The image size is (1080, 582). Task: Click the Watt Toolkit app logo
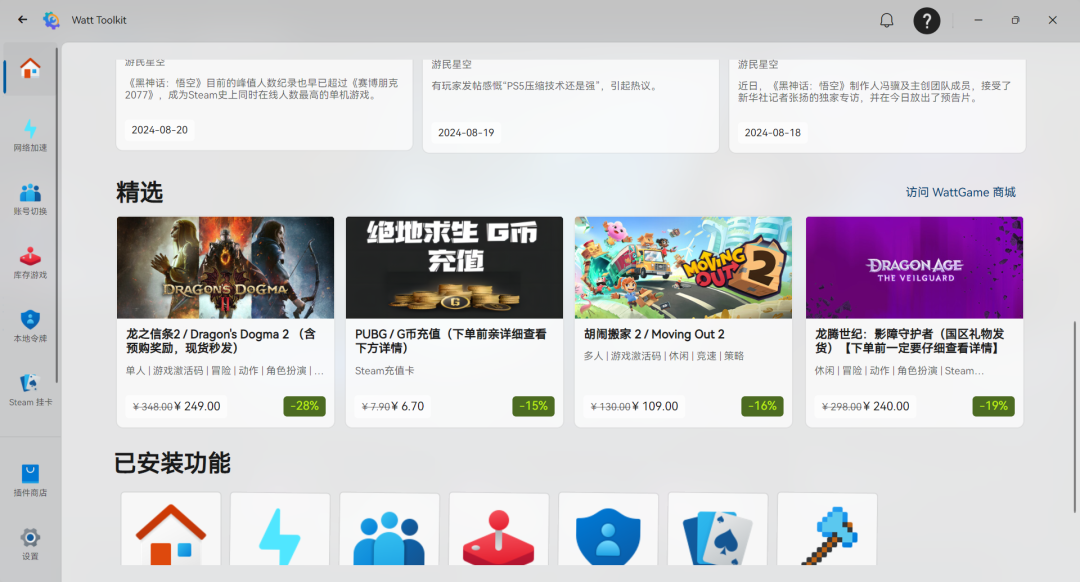click(x=52, y=20)
